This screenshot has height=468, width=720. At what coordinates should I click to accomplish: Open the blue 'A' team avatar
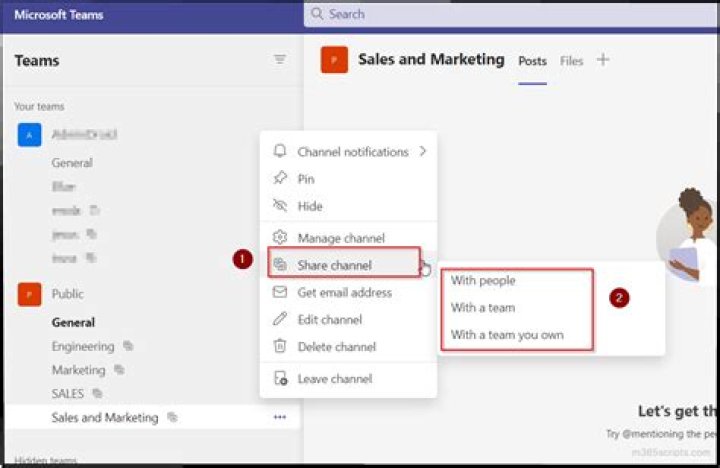coord(29,135)
